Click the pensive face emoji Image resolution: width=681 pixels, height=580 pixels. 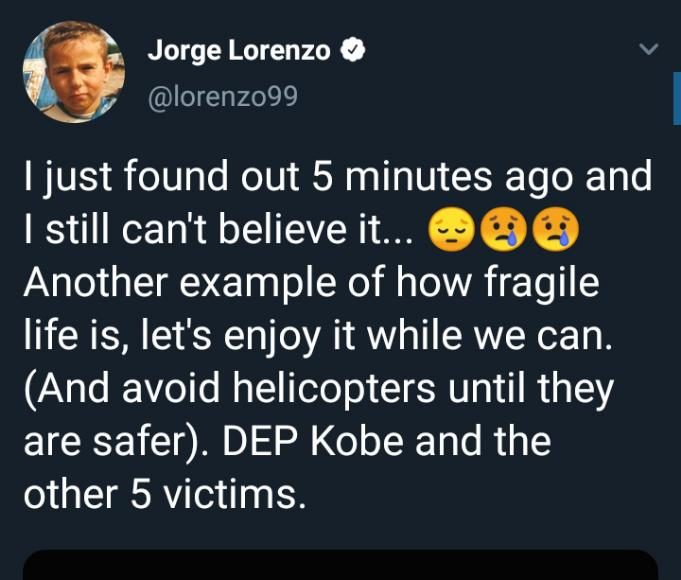coord(452,233)
